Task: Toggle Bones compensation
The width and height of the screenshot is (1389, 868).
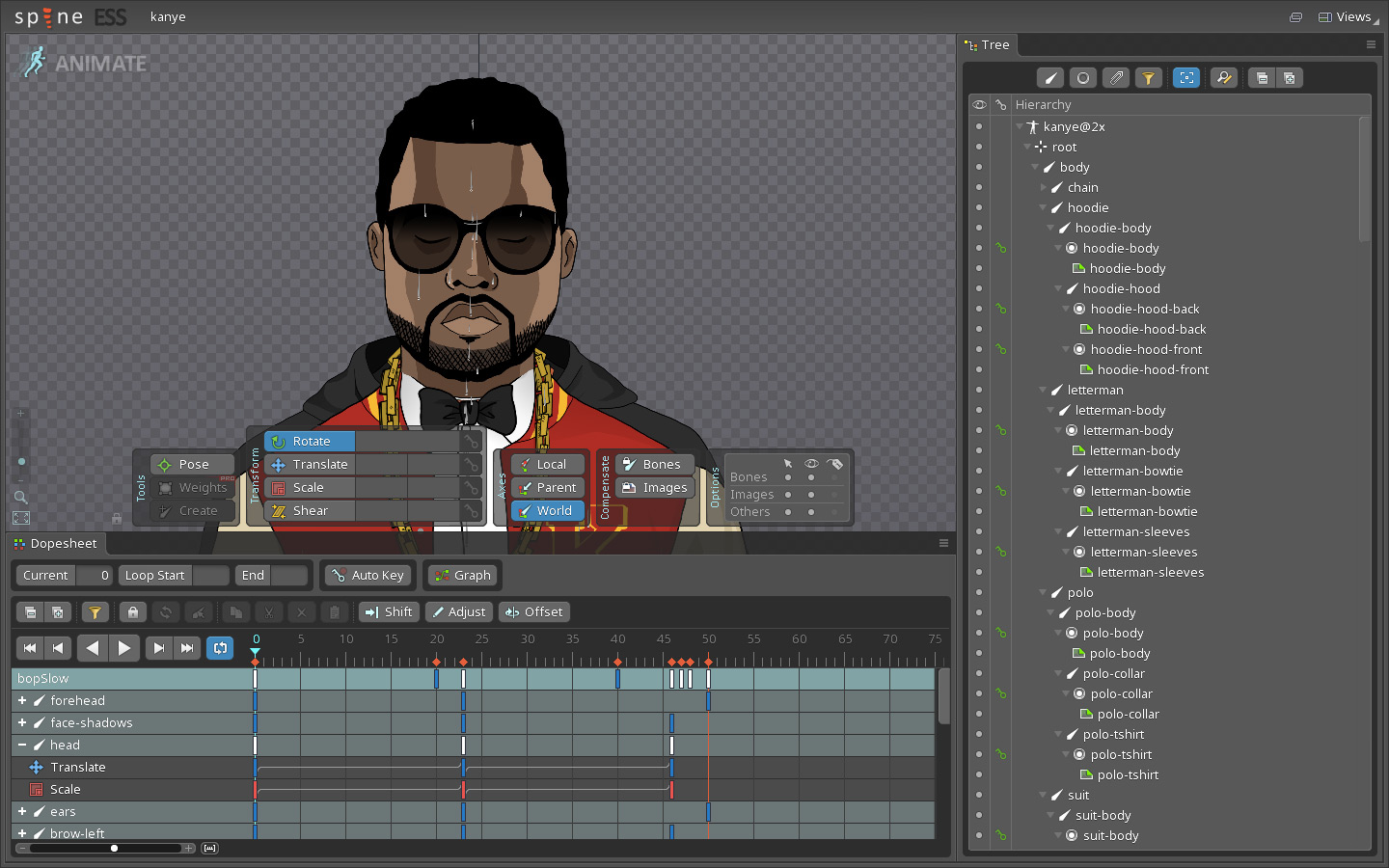Action: 655,465
